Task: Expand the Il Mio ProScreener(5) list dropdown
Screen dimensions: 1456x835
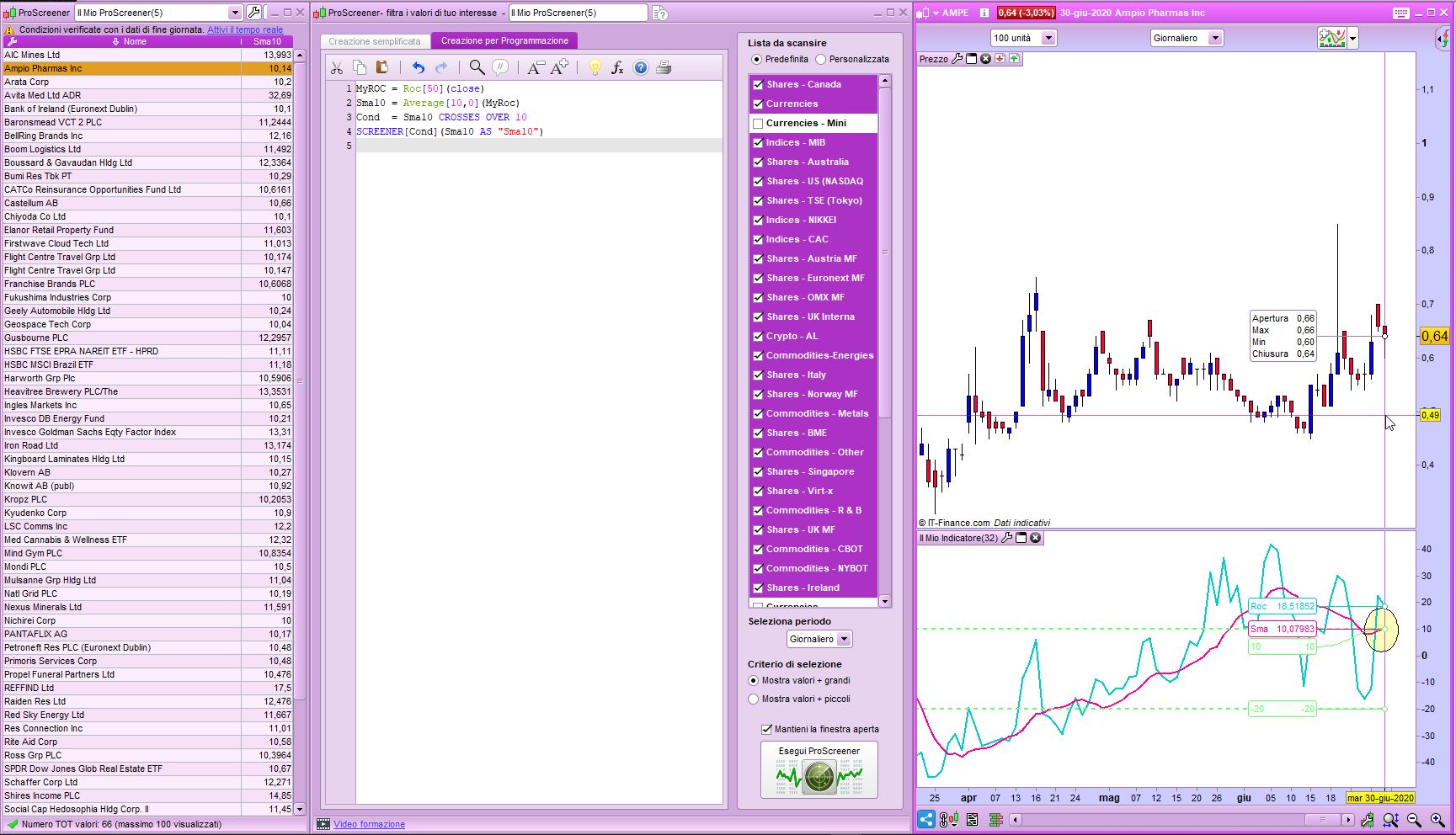Action: coord(235,13)
